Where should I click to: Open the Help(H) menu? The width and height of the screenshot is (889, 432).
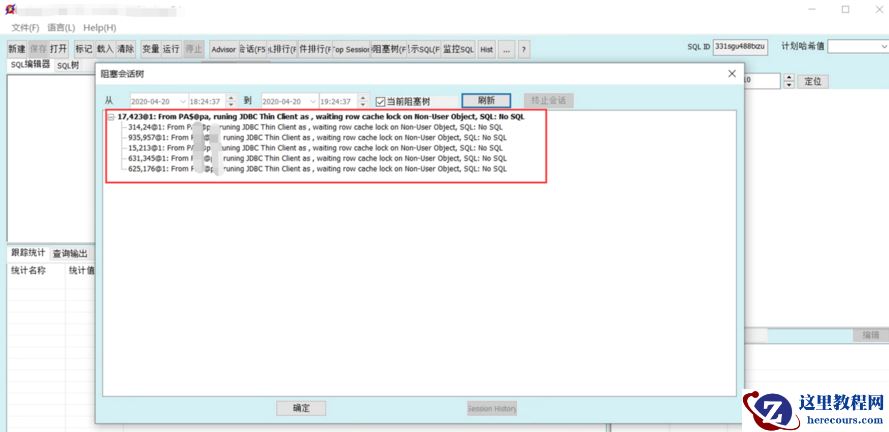pyautogui.click(x=100, y=27)
